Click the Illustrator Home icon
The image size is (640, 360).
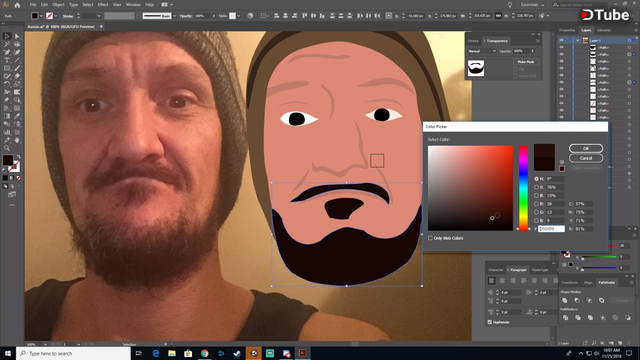(x=17, y=5)
